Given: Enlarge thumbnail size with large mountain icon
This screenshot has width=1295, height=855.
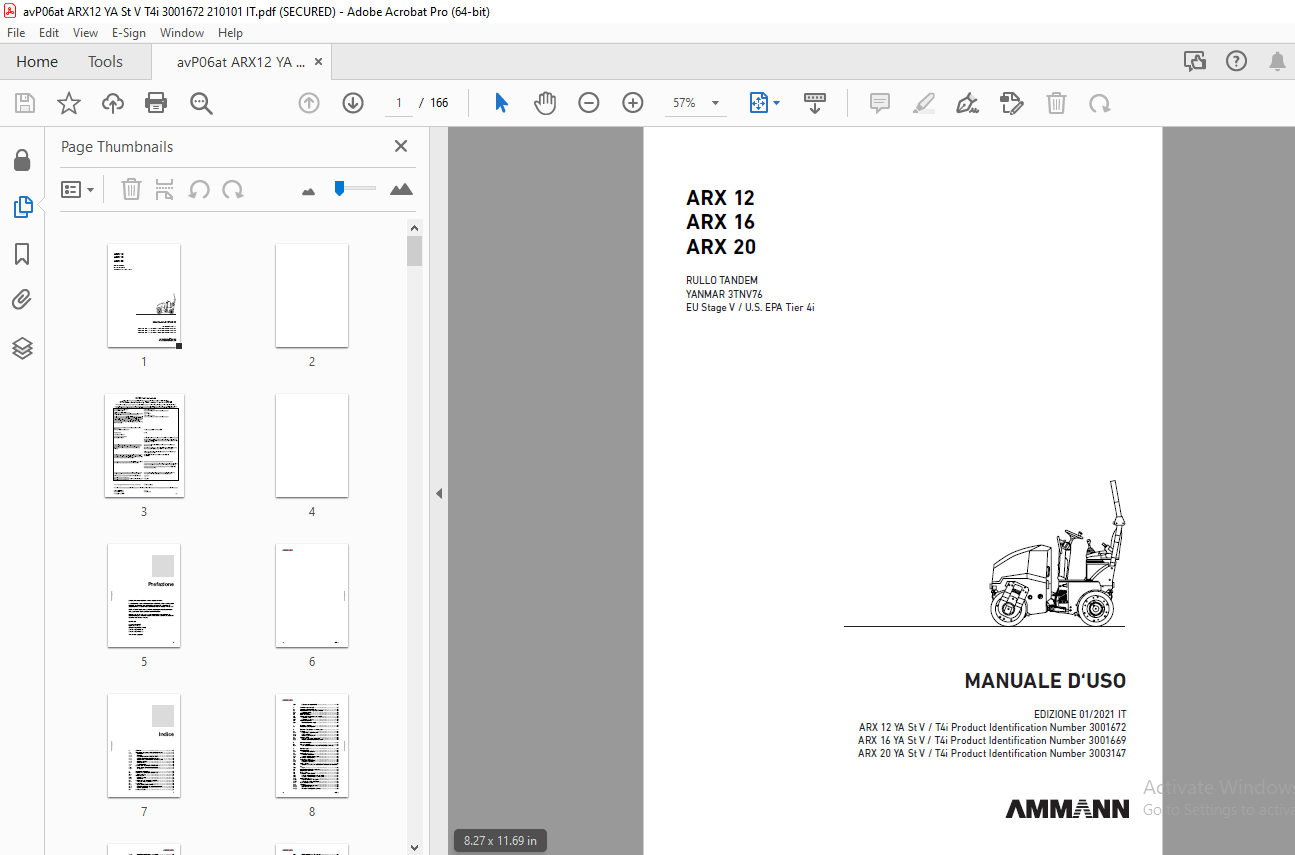Looking at the screenshot, I should coord(401,189).
